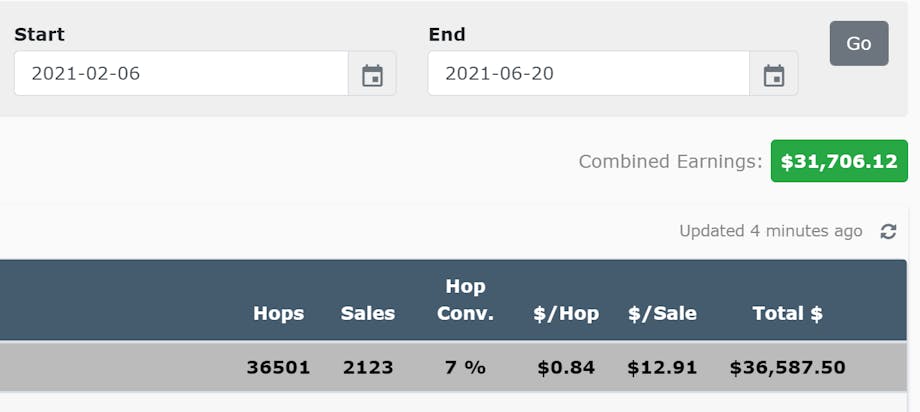Select the $36,587.50 total cell
Image resolution: width=920 pixels, height=412 pixels.
[x=787, y=367]
